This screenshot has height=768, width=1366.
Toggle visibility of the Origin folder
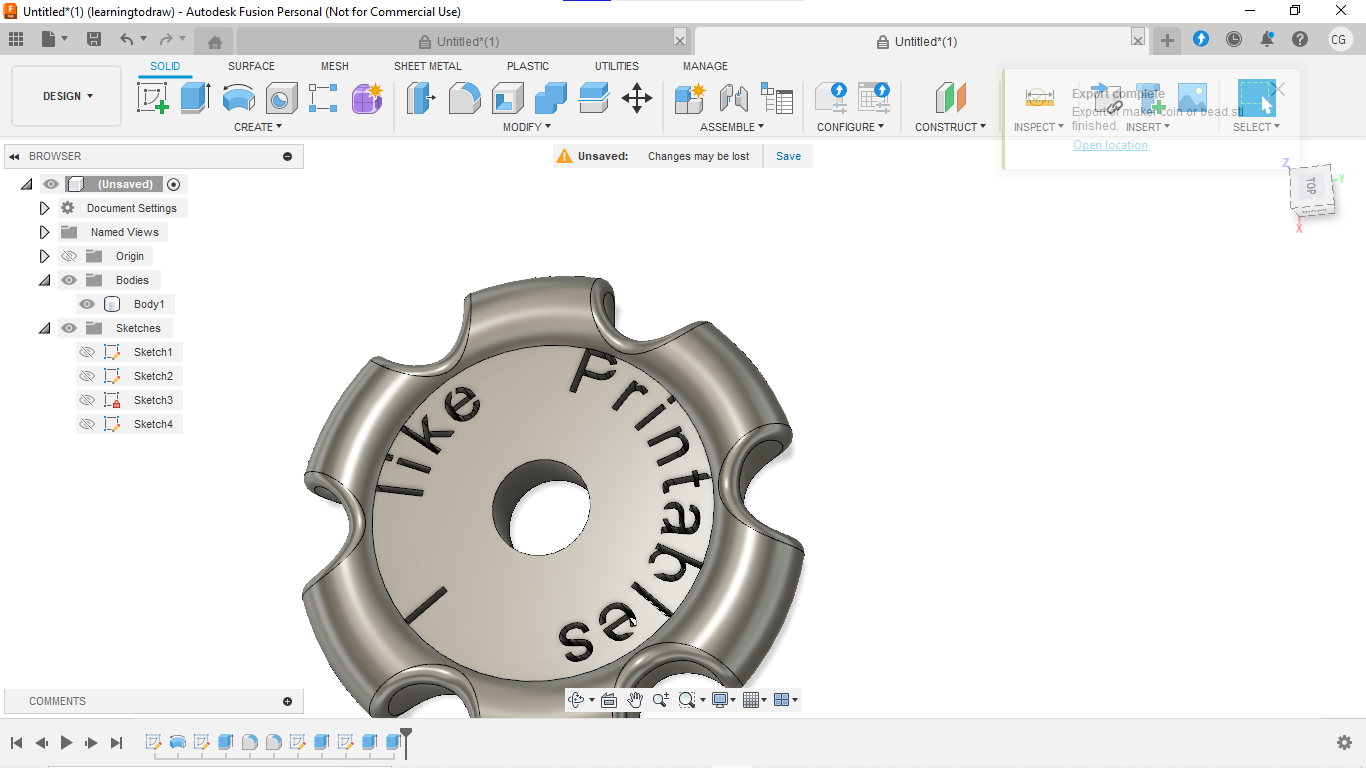point(69,256)
